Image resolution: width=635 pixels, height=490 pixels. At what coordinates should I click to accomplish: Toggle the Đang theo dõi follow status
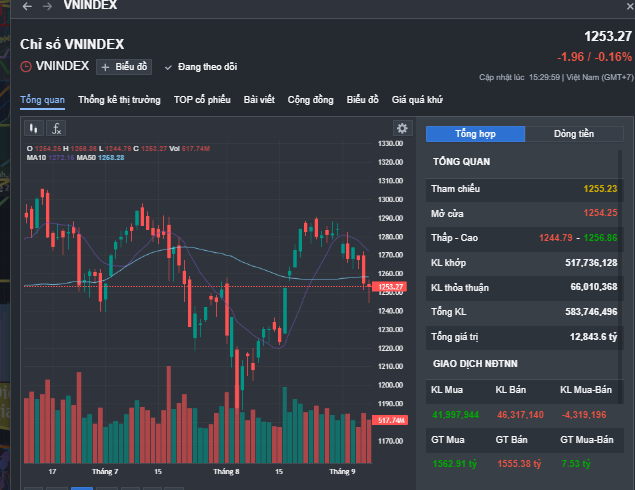(201, 67)
